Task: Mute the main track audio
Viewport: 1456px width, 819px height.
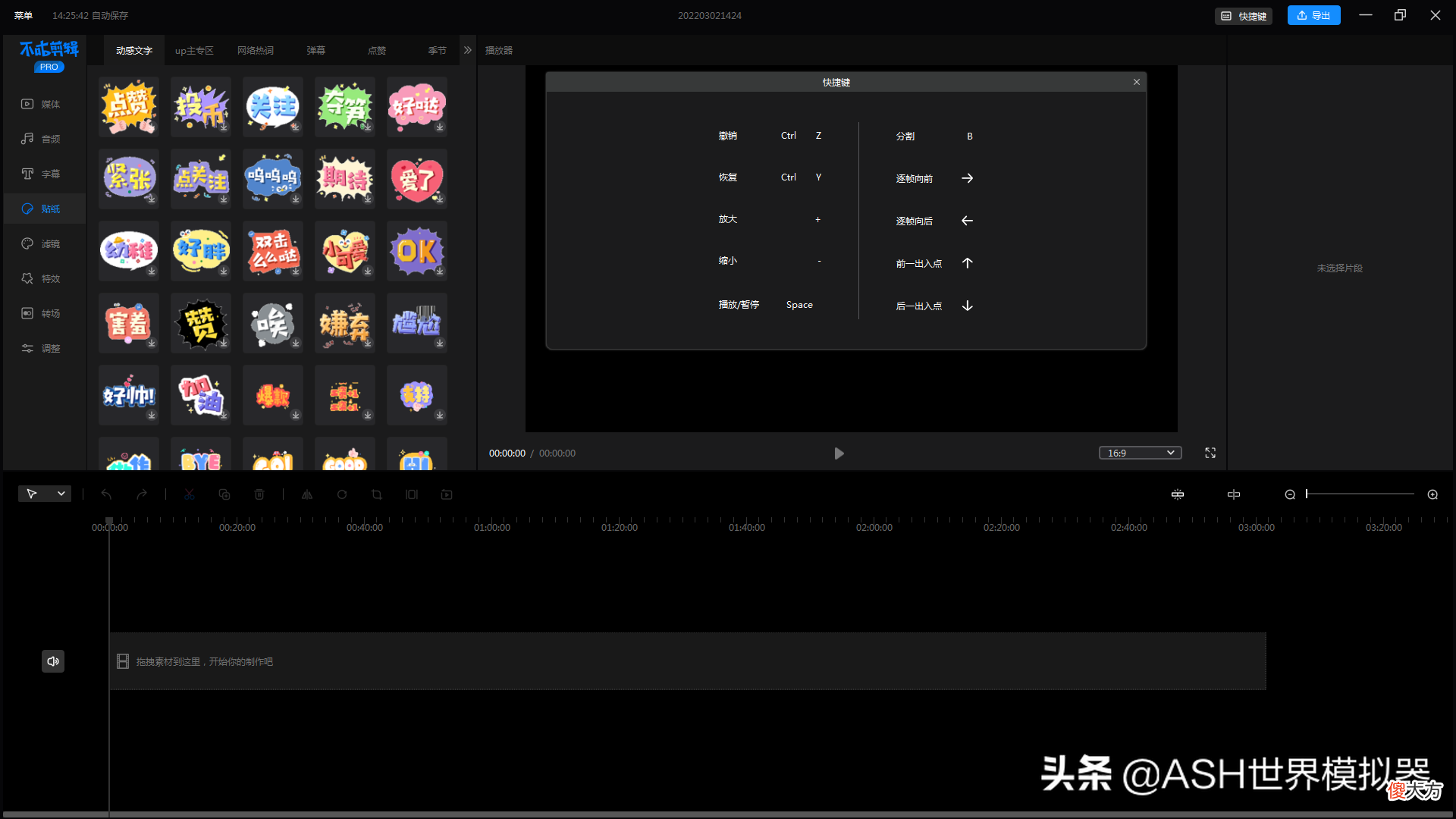Action: [53, 661]
